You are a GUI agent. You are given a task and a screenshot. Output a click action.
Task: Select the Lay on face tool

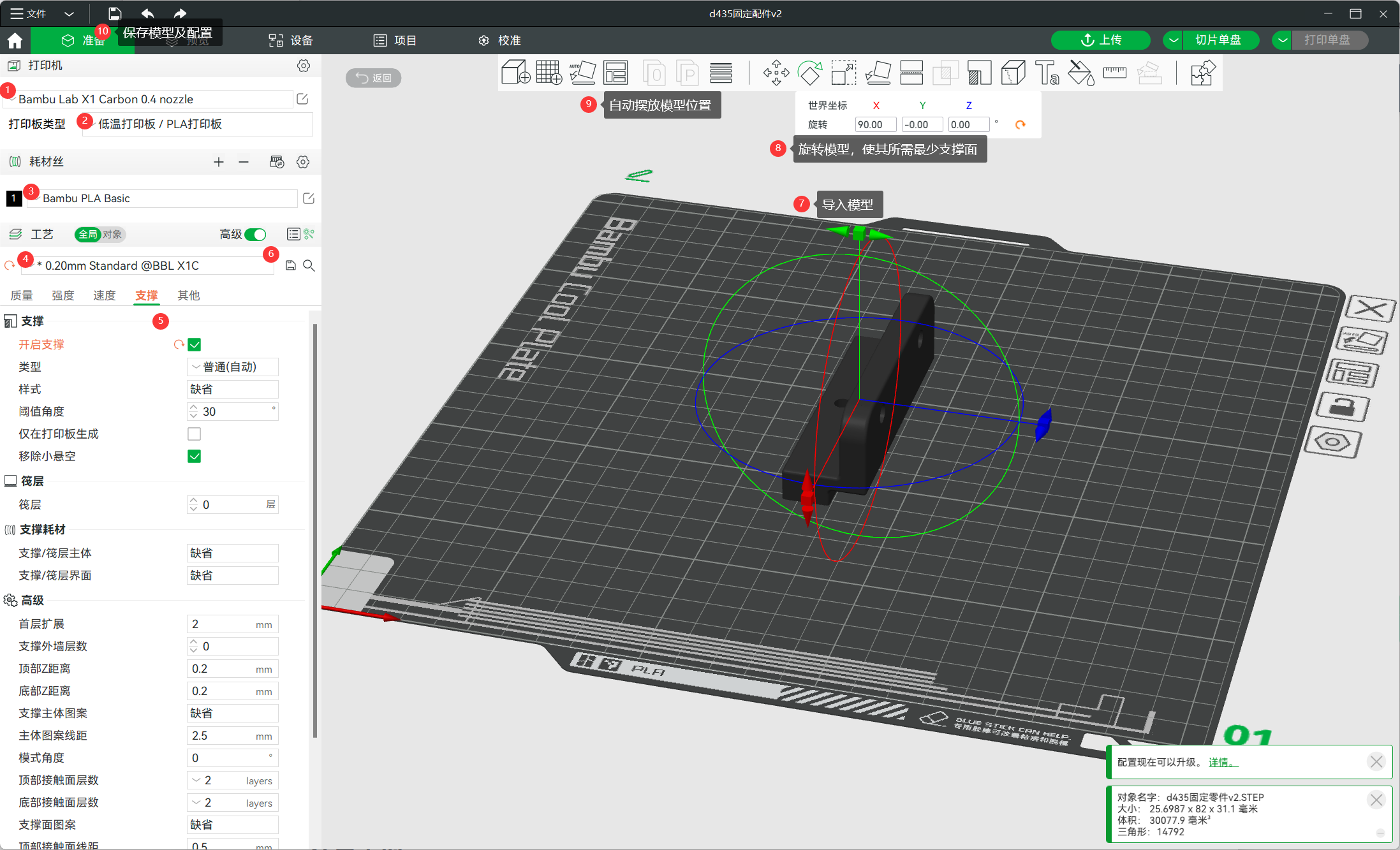point(878,72)
